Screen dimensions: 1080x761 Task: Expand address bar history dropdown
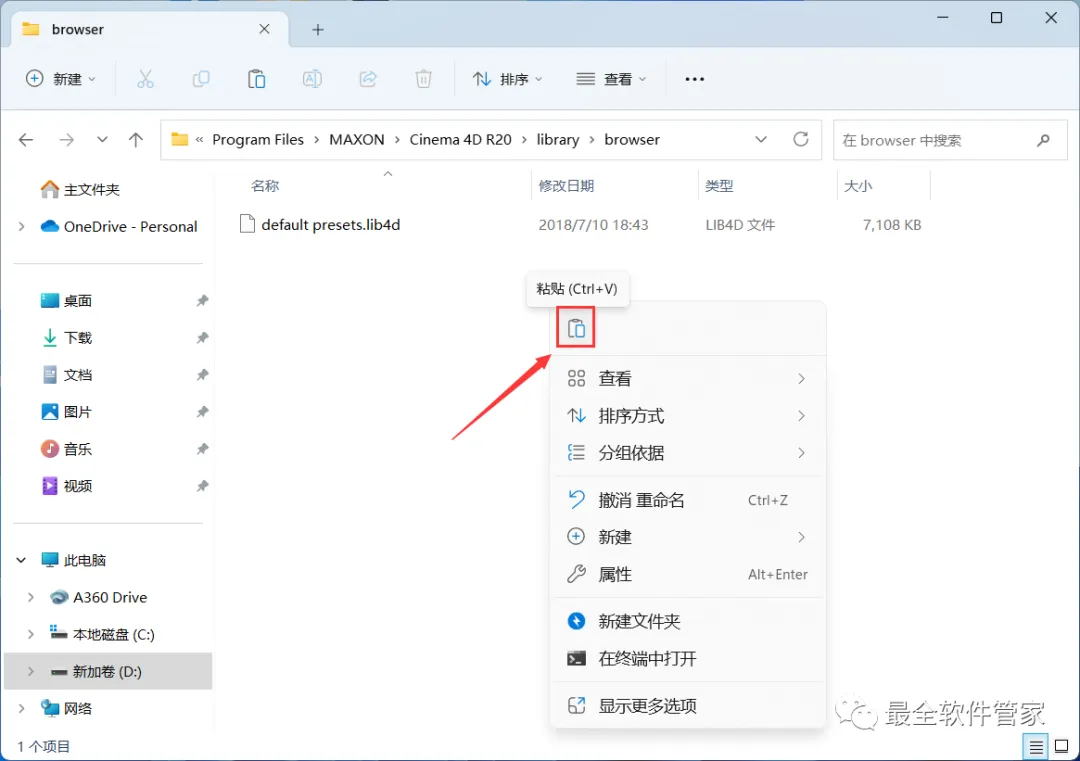click(760, 139)
